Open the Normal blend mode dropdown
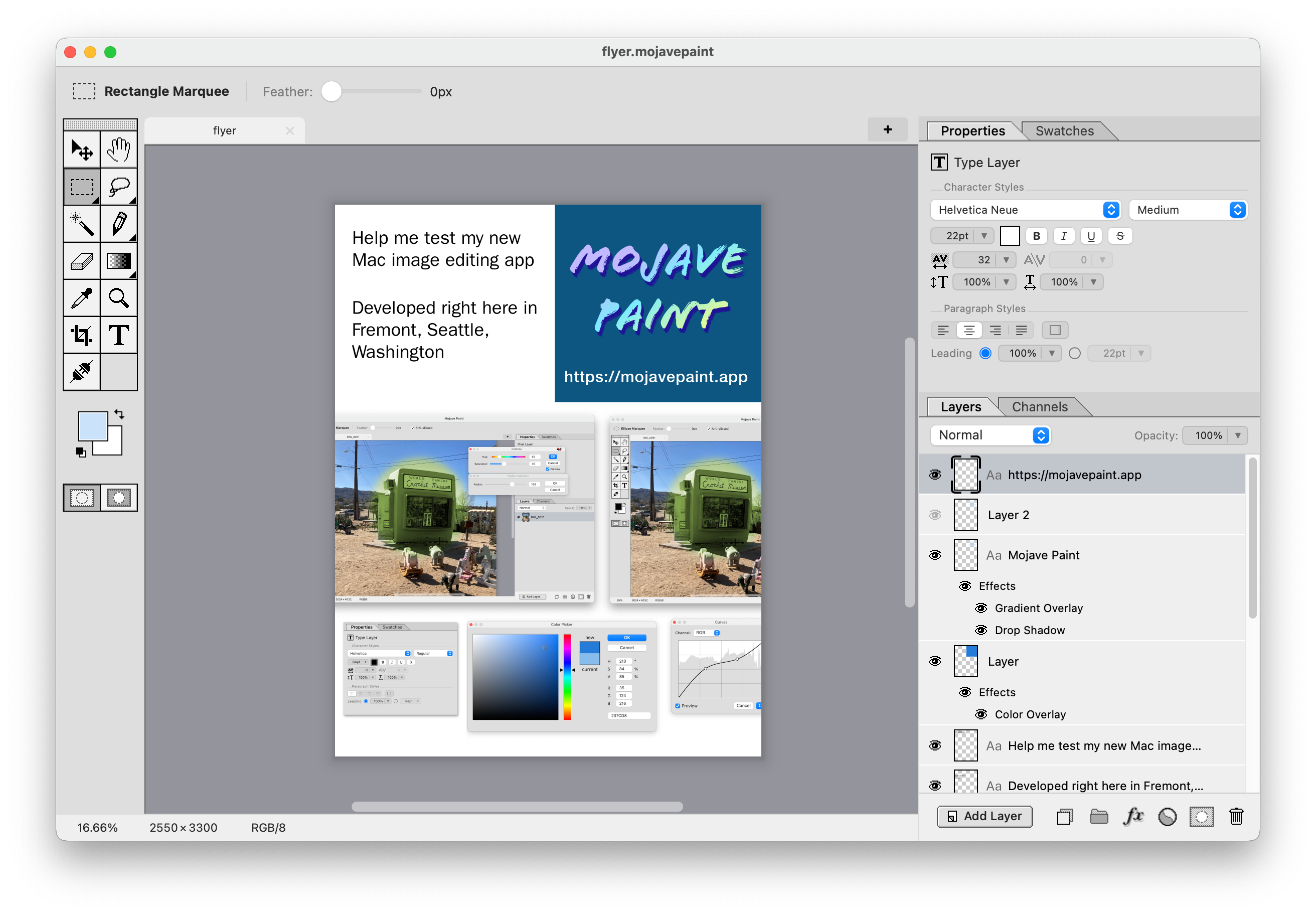The width and height of the screenshot is (1316, 915). 990,436
